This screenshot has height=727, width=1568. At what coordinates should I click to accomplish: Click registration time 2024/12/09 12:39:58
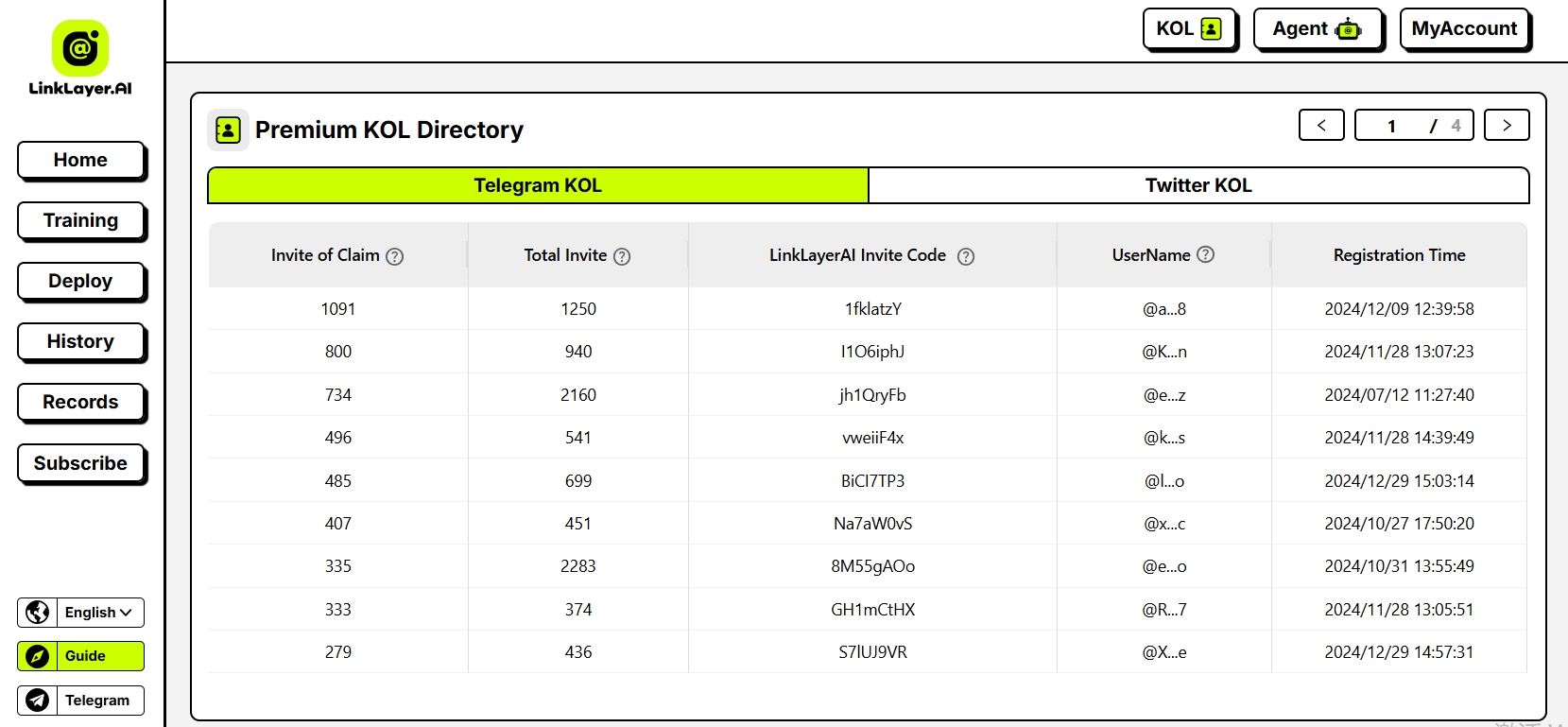point(1400,309)
